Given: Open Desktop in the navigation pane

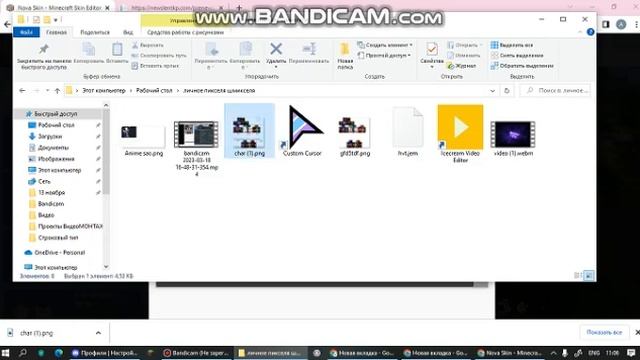Looking at the screenshot, I should tap(56, 125).
